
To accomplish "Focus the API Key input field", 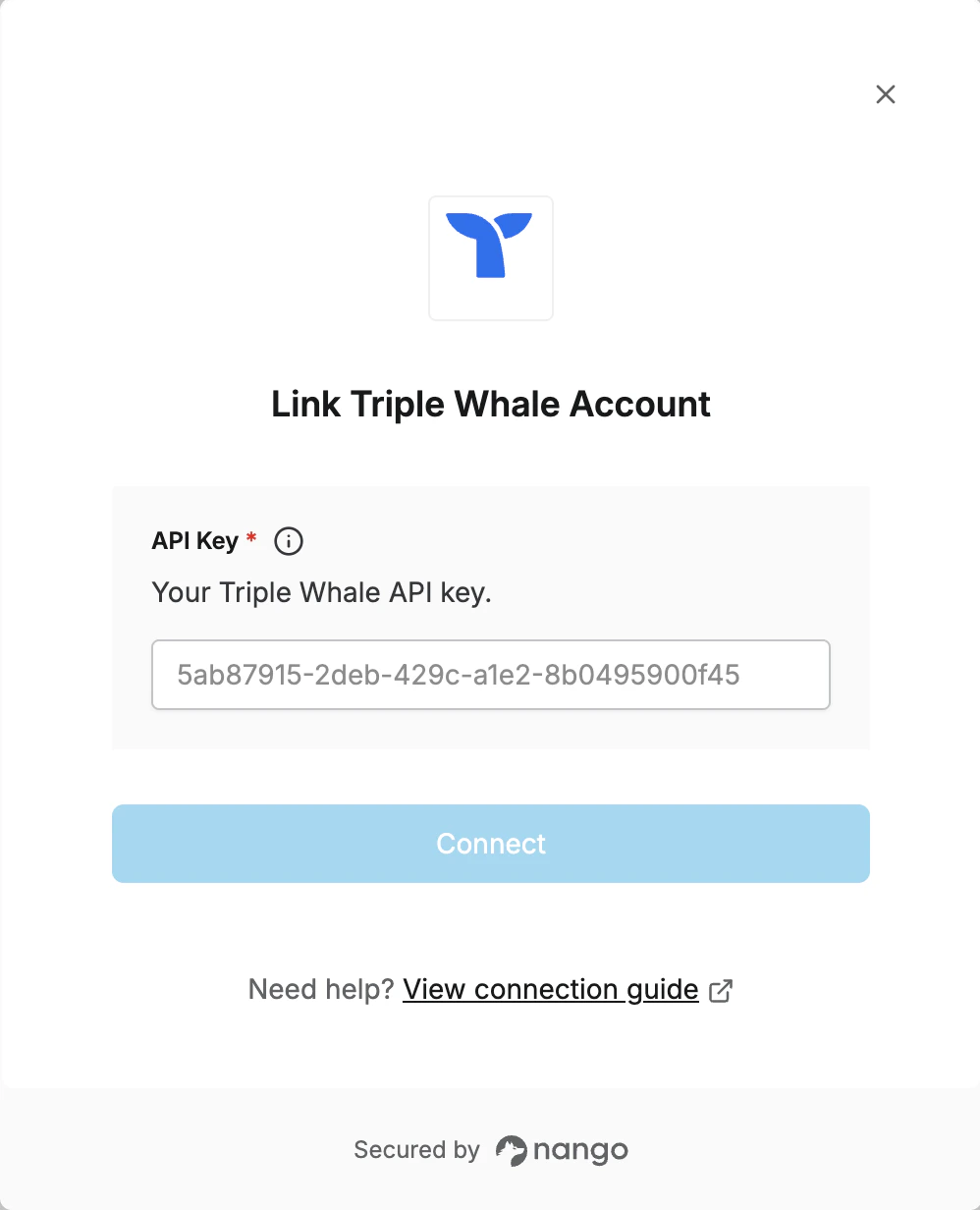I will pos(491,675).
